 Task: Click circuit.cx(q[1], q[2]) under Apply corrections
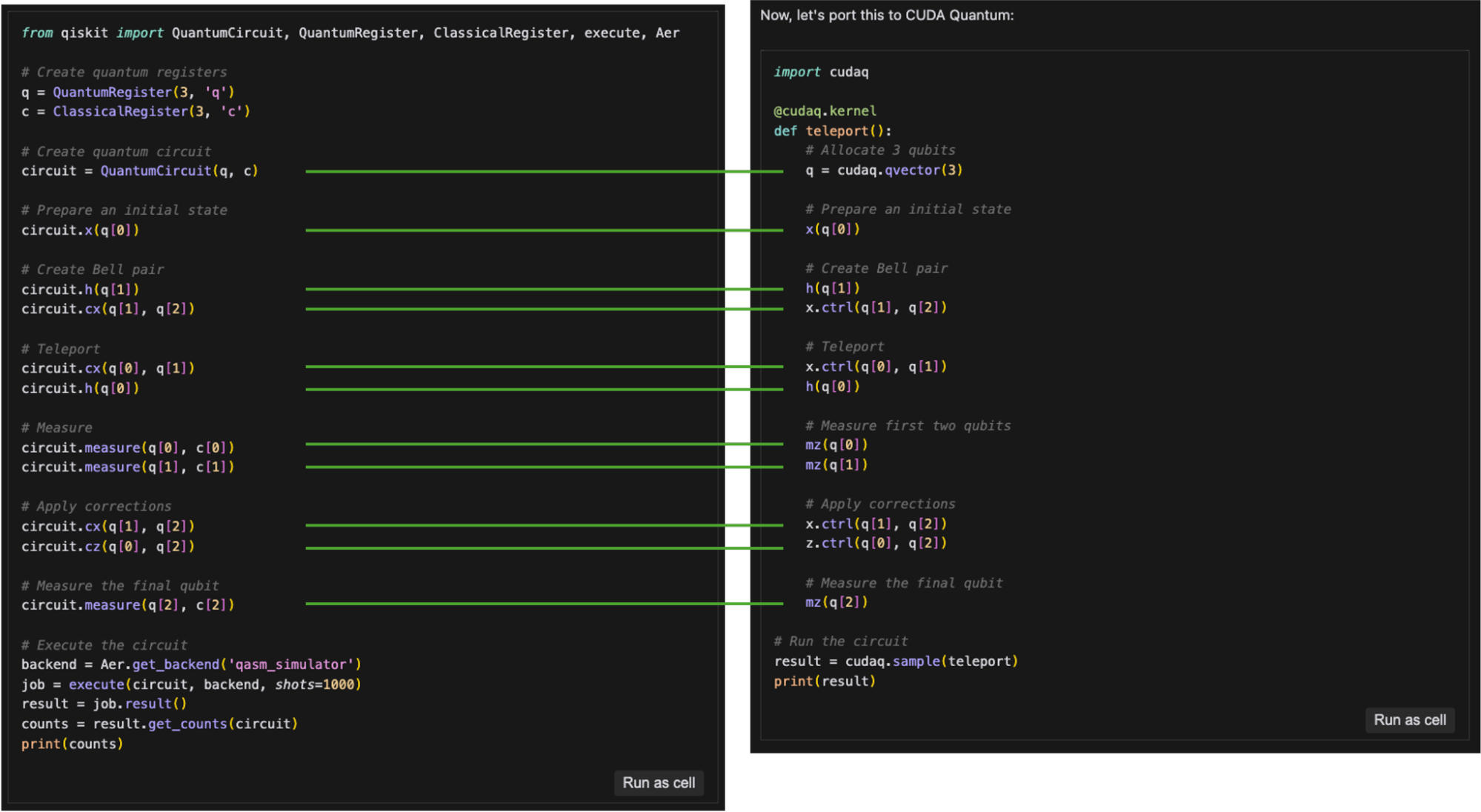pyautogui.click(x=107, y=526)
